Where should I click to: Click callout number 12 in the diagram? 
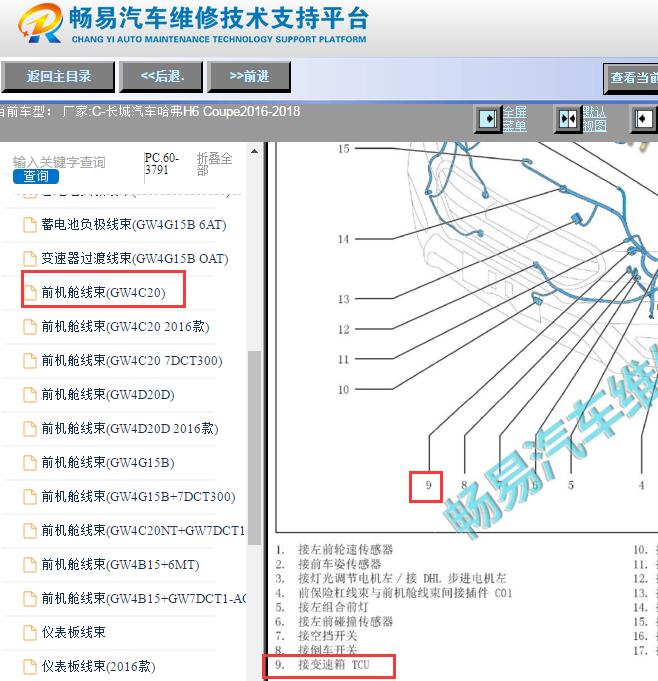(x=344, y=329)
